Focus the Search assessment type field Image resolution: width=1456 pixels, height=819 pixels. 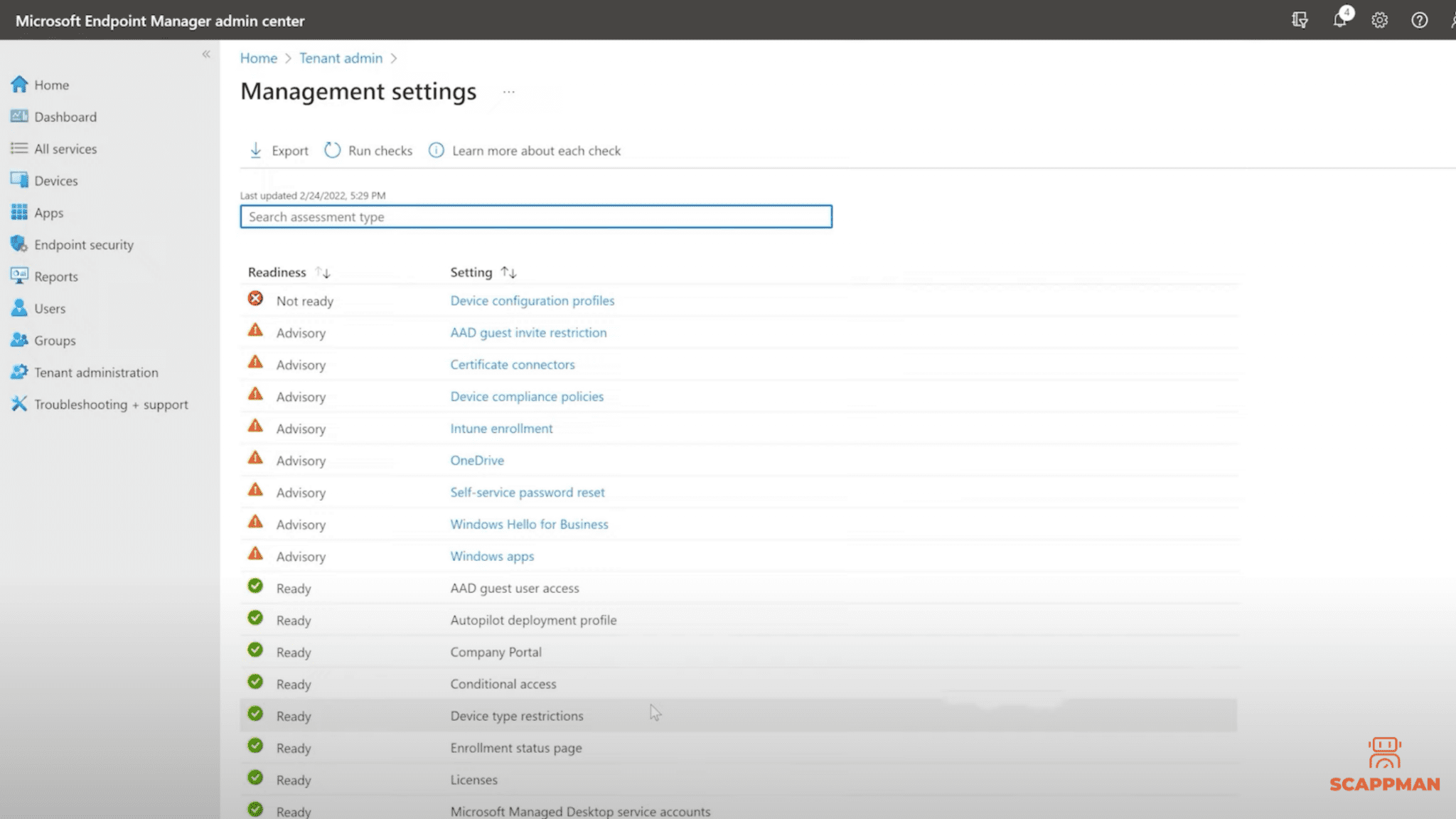(x=535, y=216)
